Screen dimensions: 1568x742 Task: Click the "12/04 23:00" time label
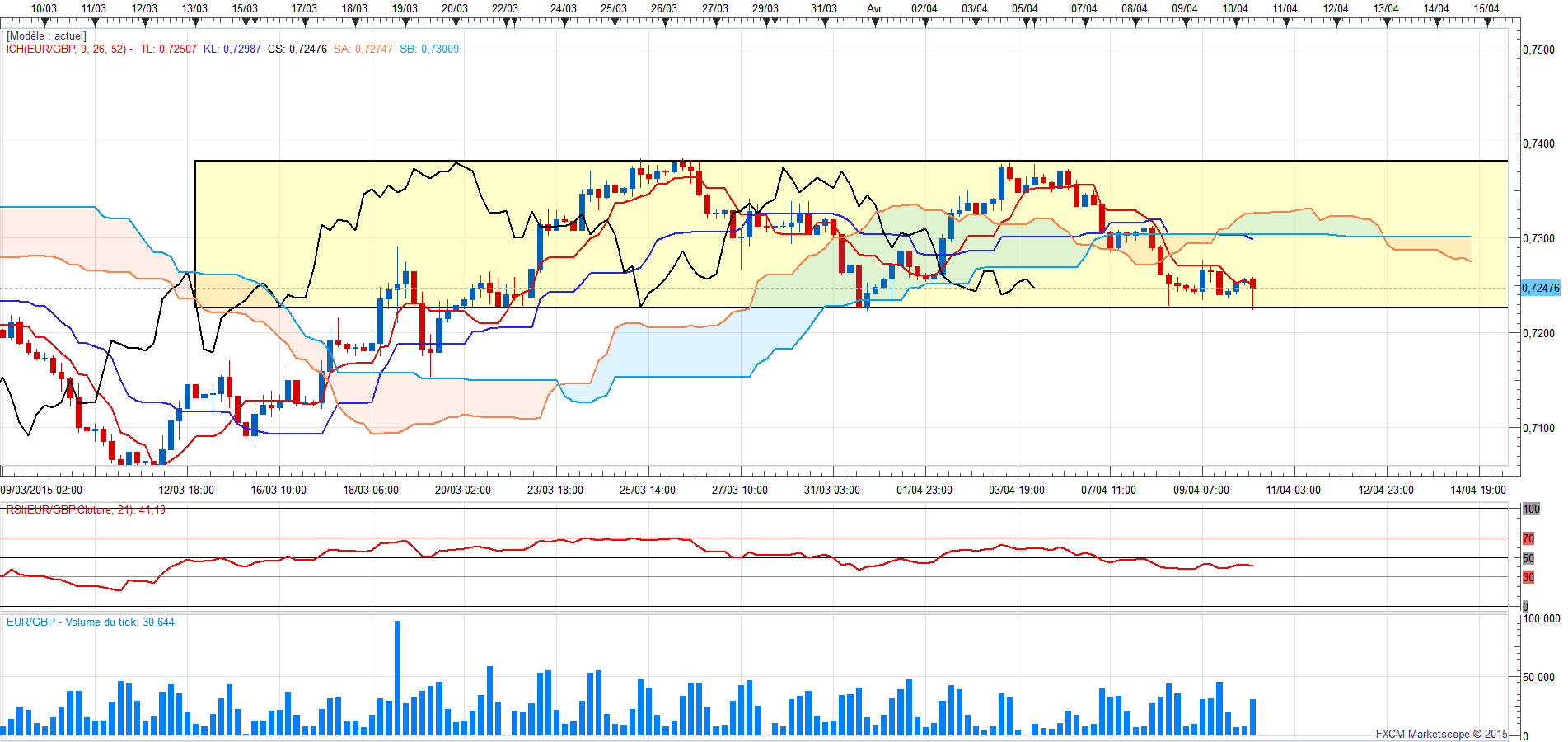click(x=1386, y=490)
